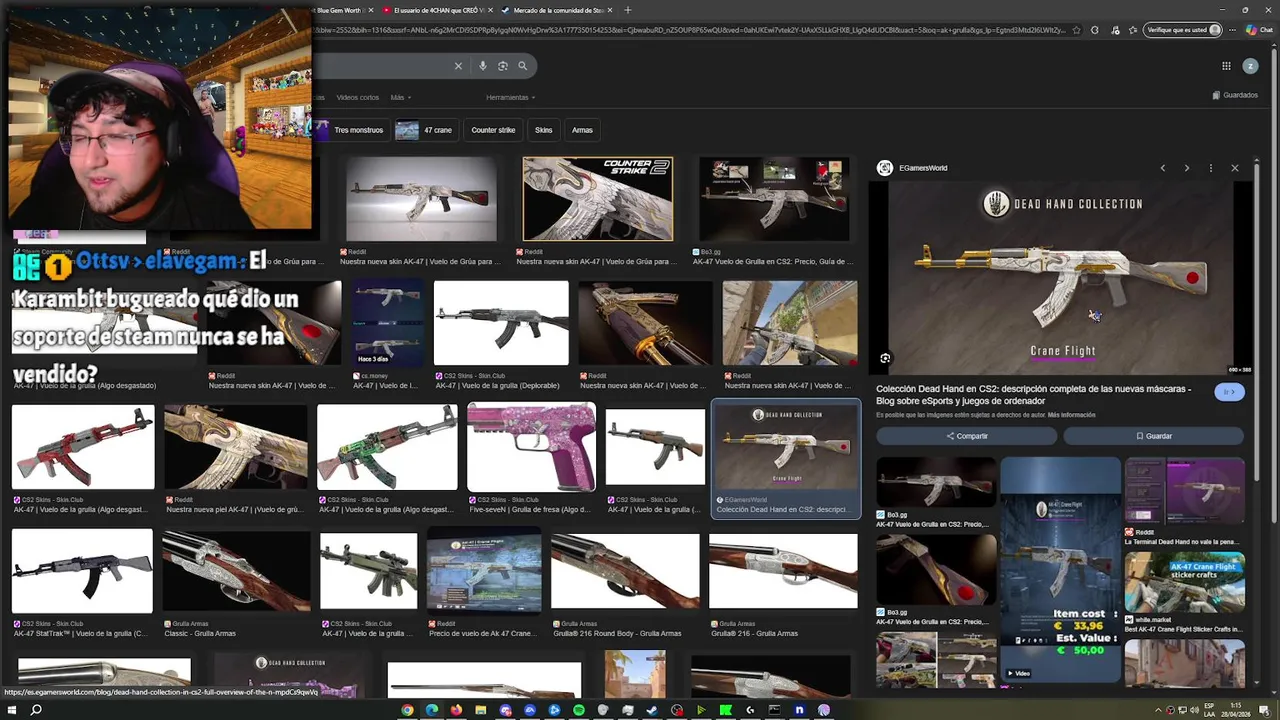Open the Counter Strike 2 logo thumbnail
This screenshot has width=1280, height=720.
598,199
